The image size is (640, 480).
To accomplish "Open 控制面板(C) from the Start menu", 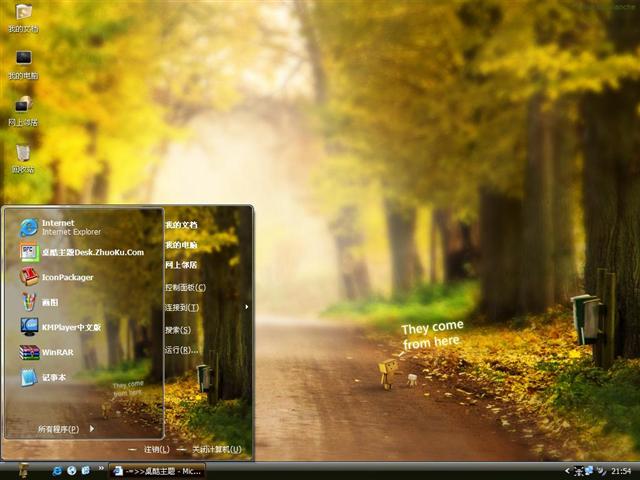I will [x=185, y=287].
